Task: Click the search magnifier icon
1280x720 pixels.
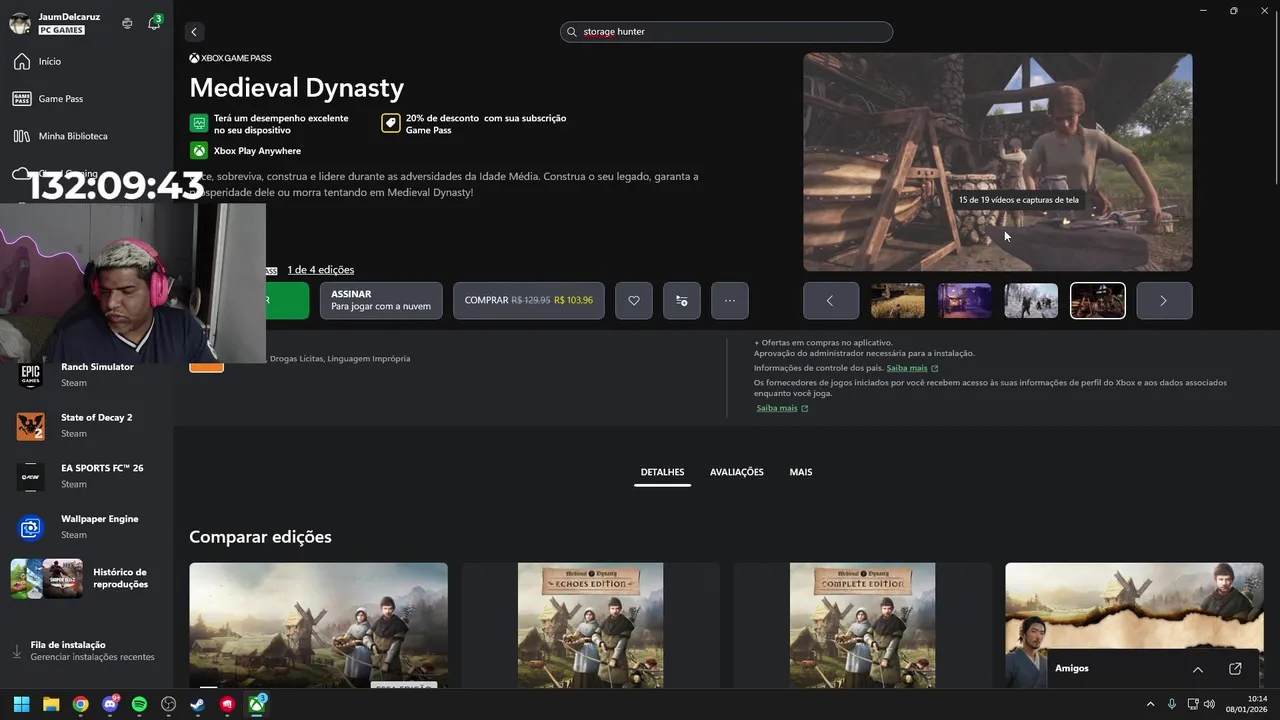Action: tap(573, 32)
